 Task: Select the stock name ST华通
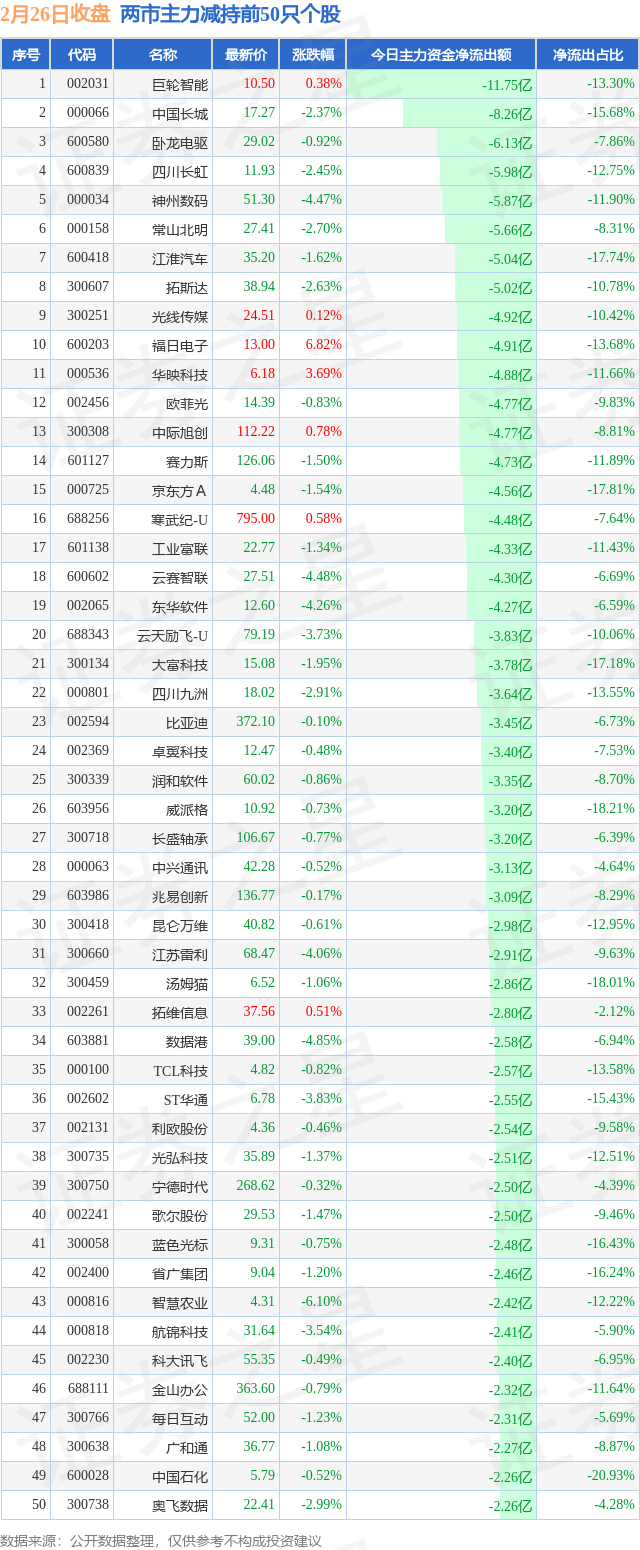[x=186, y=1099]
